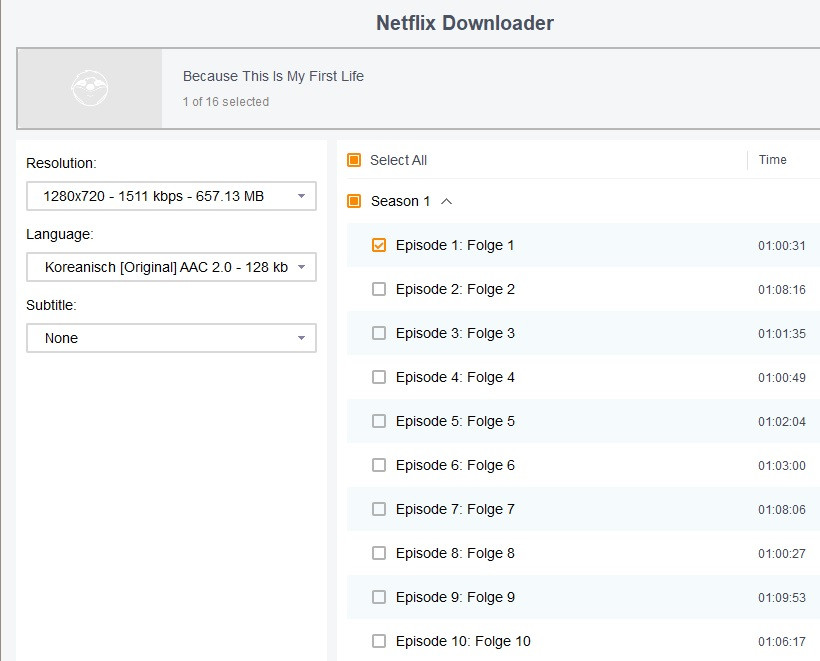This screenshot has height=661, width=820.
Task: Click the Time column header
Action: click(x=772, y=160)
